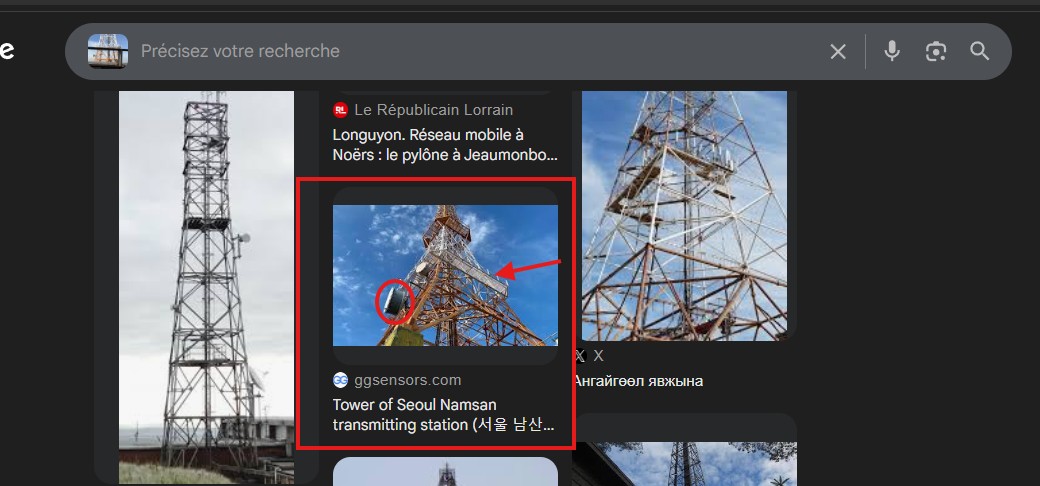Open partially visible thumbnail below Seoul result
1040x486 pixels.
pos(445,471)
